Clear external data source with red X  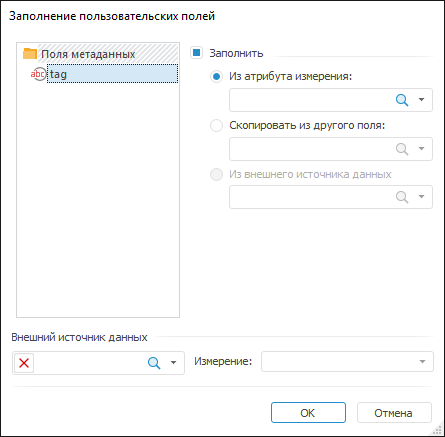click(x=24, y=363)
